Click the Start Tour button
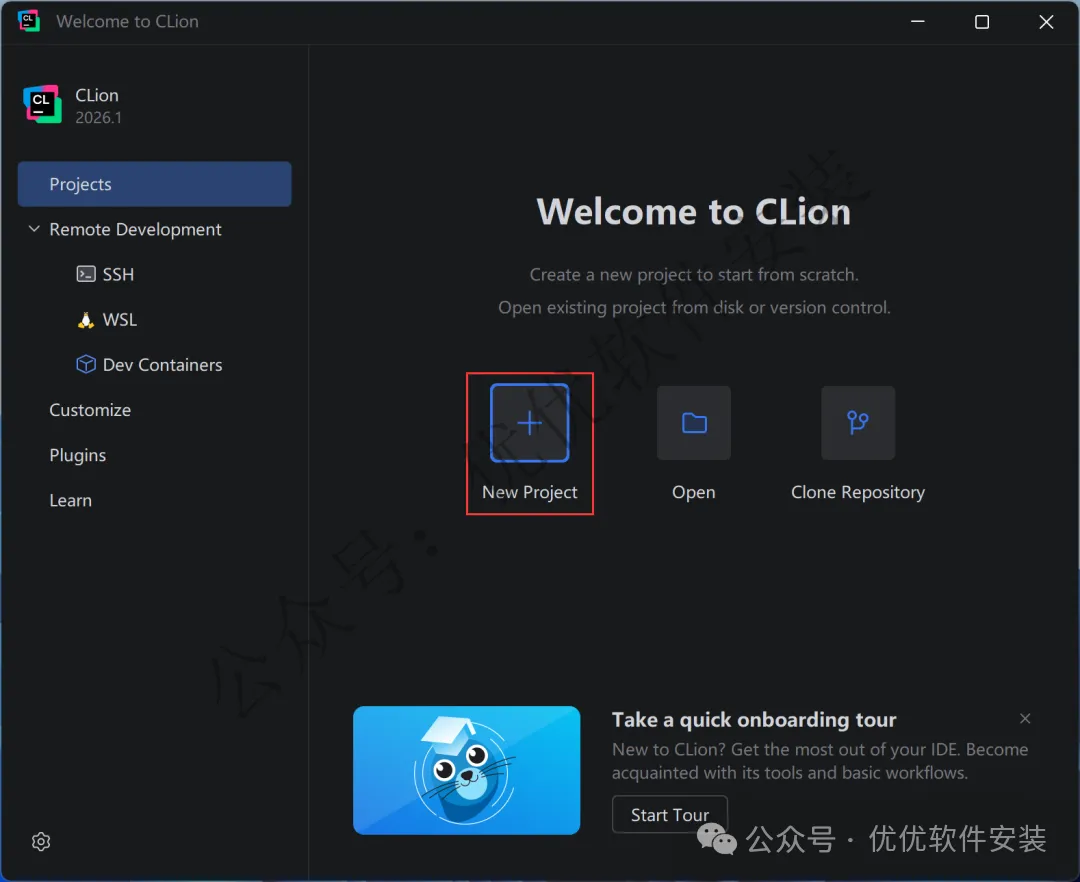Image resolution: width=1080 pixels, height=882 pixels. click(x=669, y=815)
